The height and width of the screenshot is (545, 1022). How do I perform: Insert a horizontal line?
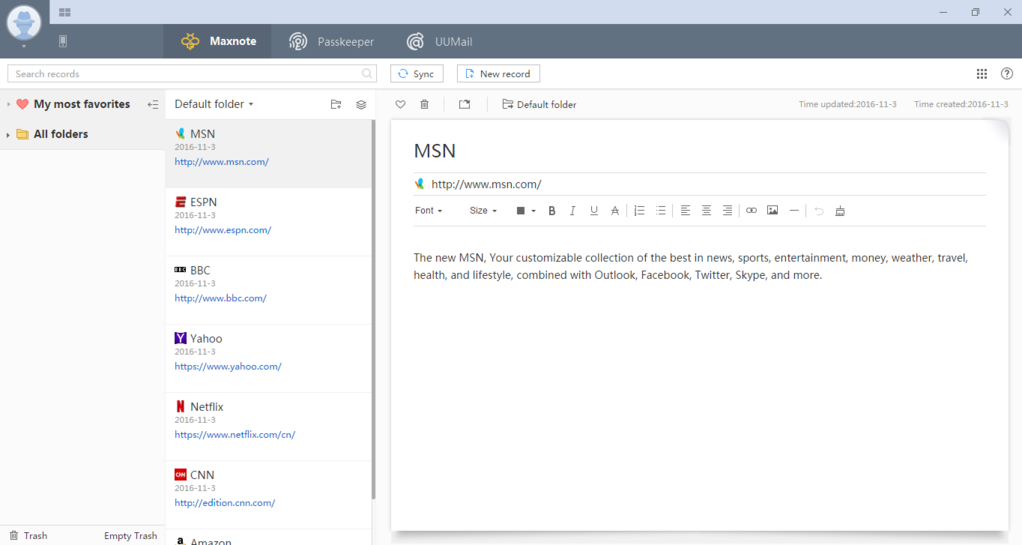tap(793, 211)
